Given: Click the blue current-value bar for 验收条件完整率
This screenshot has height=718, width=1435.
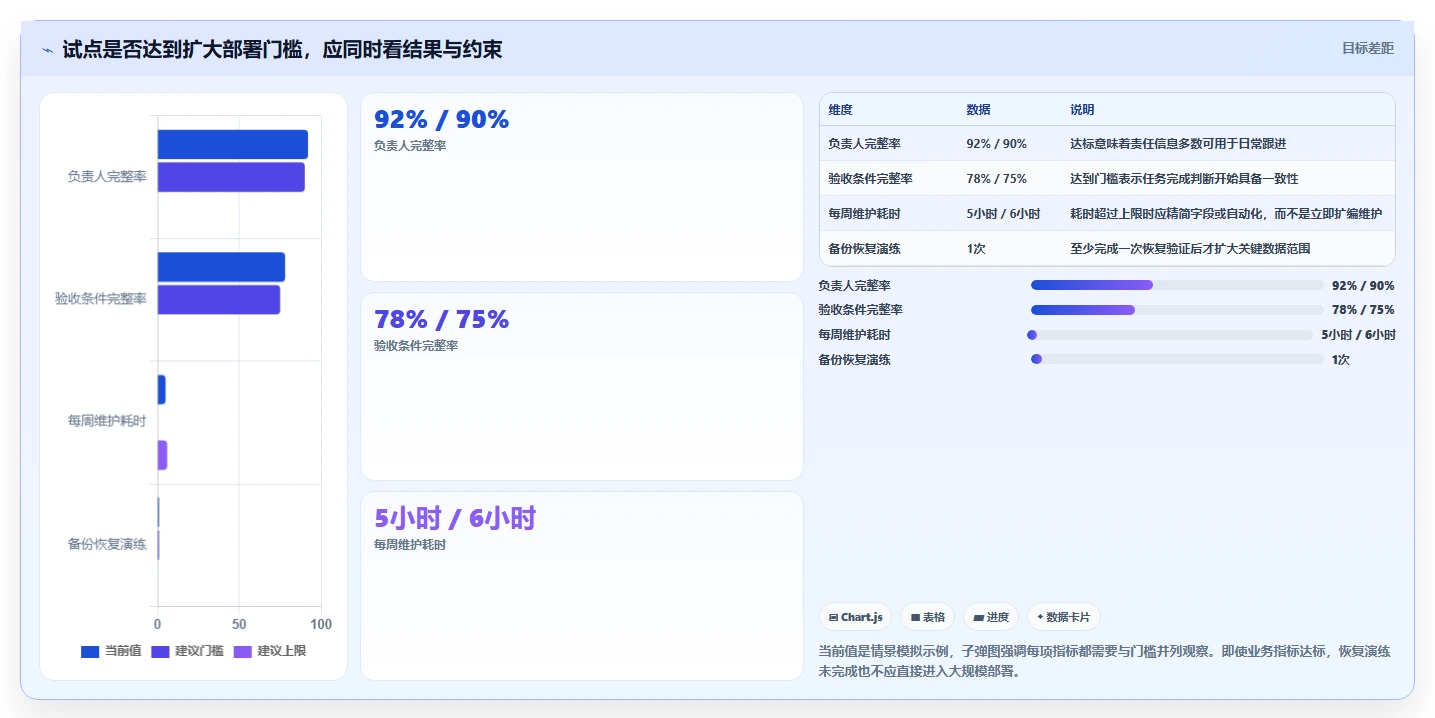Looking at the screenshot, I should click(221, 267).
